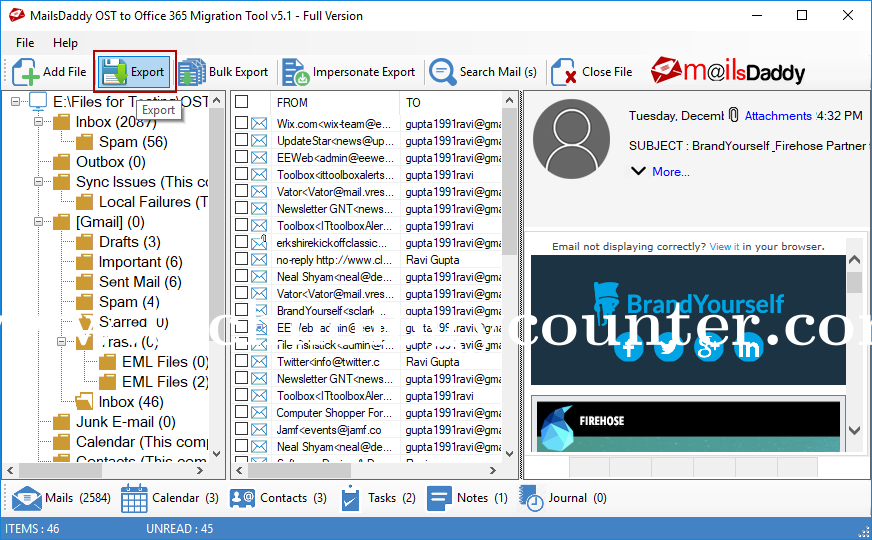This screenshot has height=540, width=872.
Task: Click the horizontal scrollbar thumb of folder tree
Action: click(61, 470)
